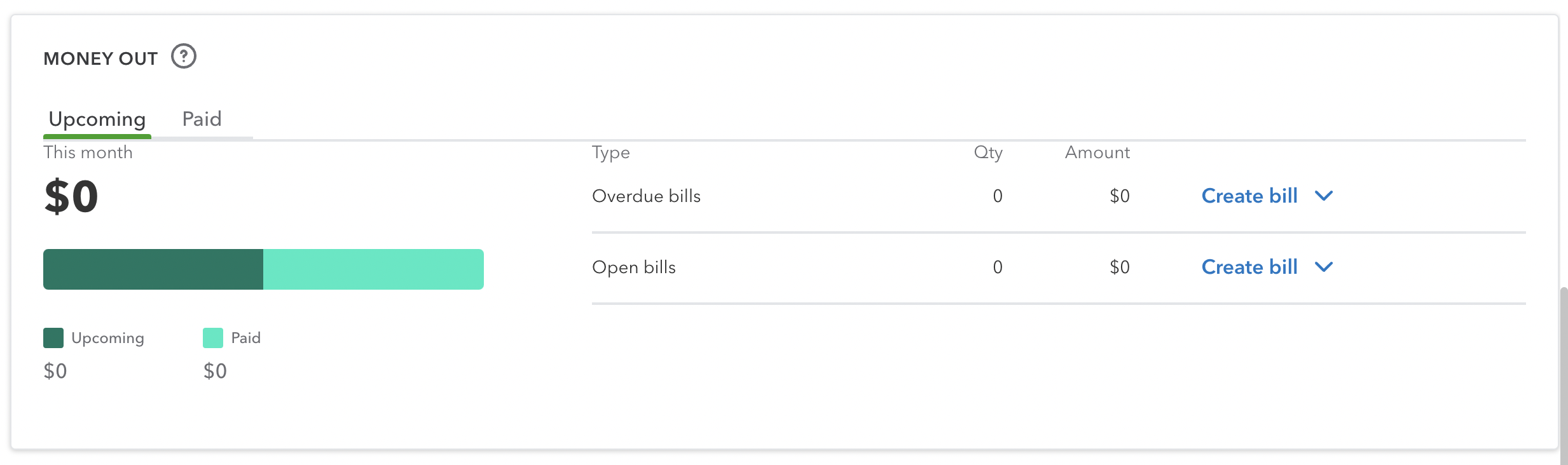The height and width of the screenshot is (465, 1568).
Task: Switch to the Paid tab
Action: pyautogui.click(x=202, y=119)
